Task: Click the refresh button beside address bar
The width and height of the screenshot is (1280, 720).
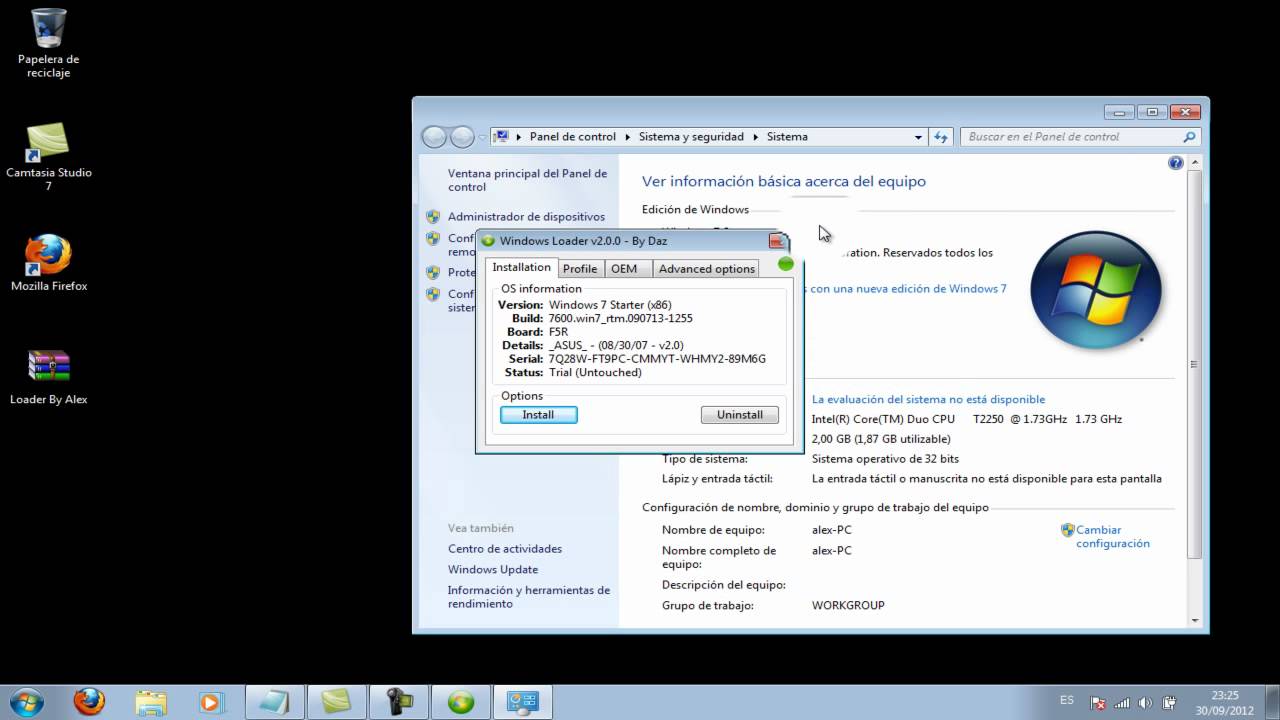Action: click(941, 137)
